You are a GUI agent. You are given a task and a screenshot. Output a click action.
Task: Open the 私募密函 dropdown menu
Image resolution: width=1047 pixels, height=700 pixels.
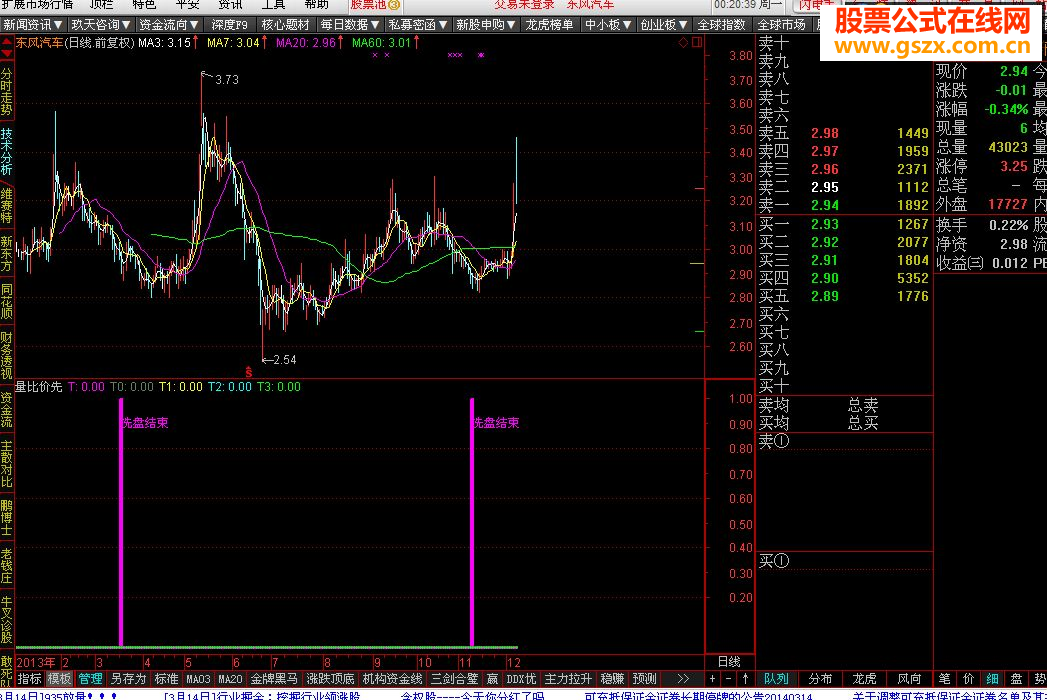[418, 25]
